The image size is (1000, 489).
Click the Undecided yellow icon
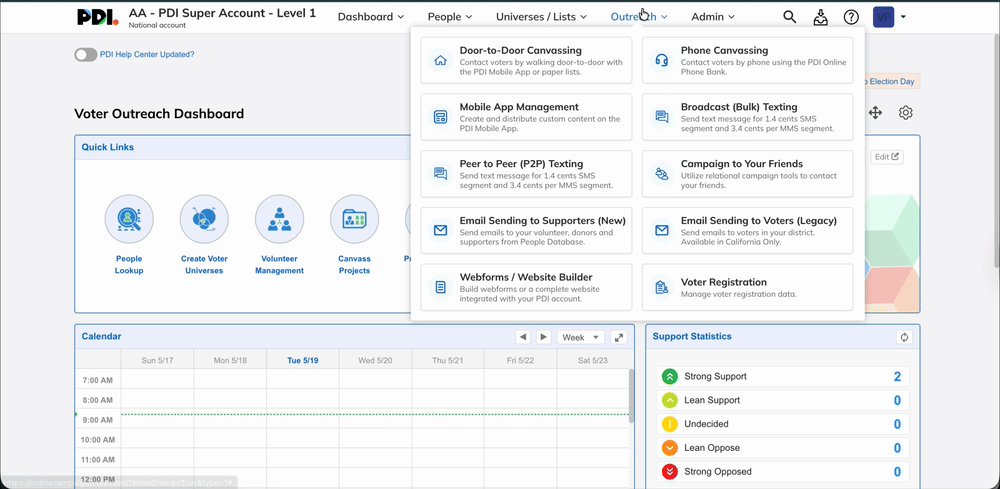pos(670,424)
